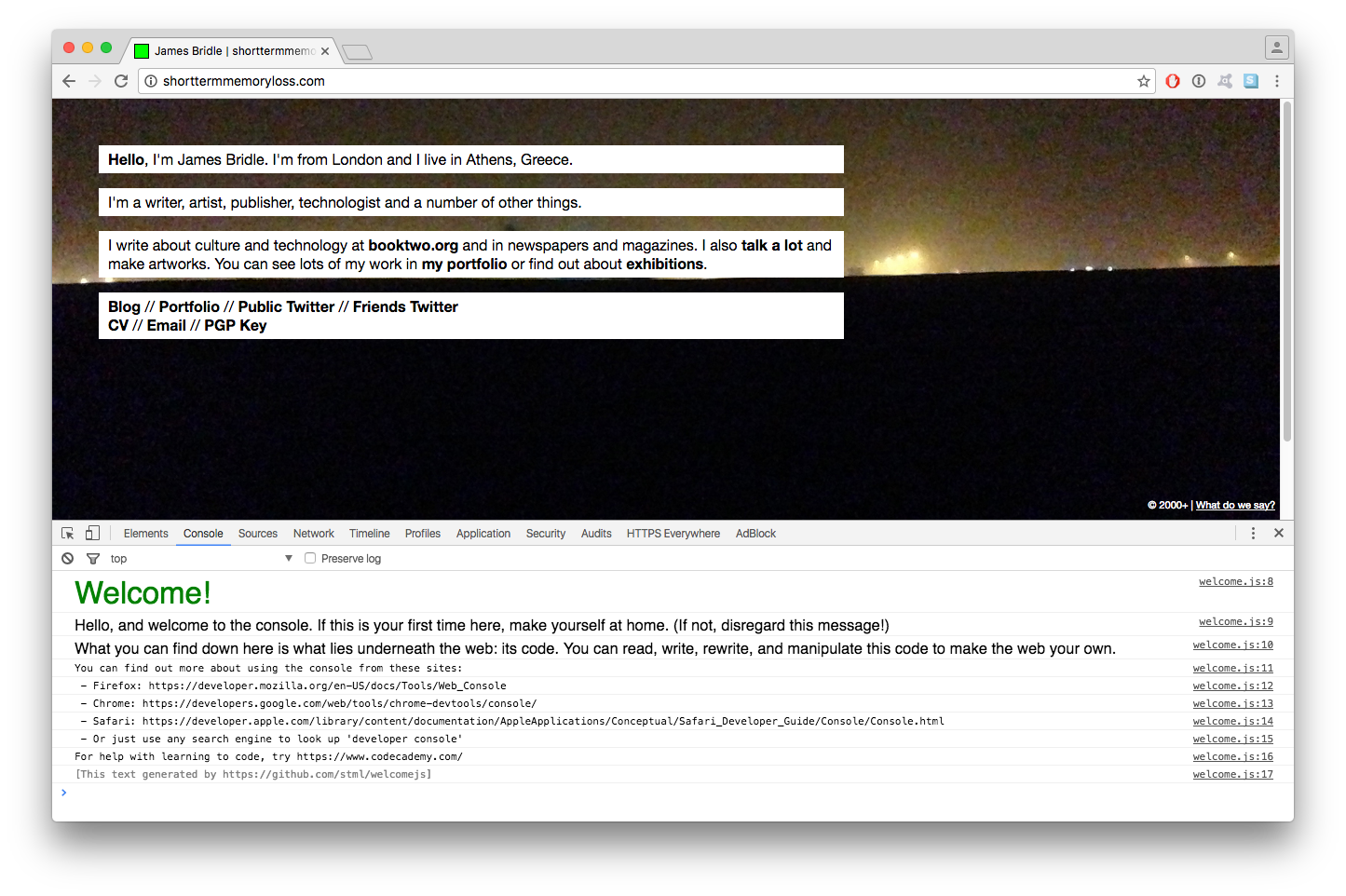Click the red Opera extension icon
This screenshot has height=896, width=1346.
click(1173, 81)
